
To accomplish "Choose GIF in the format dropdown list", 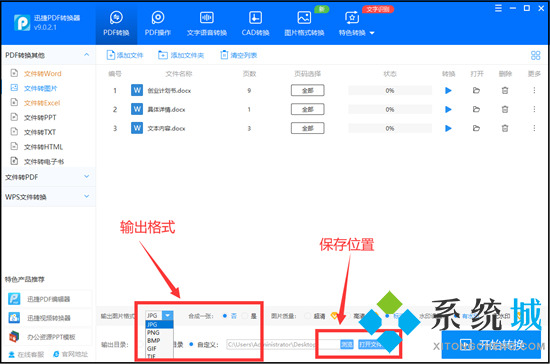I will (x=159, y=349).
